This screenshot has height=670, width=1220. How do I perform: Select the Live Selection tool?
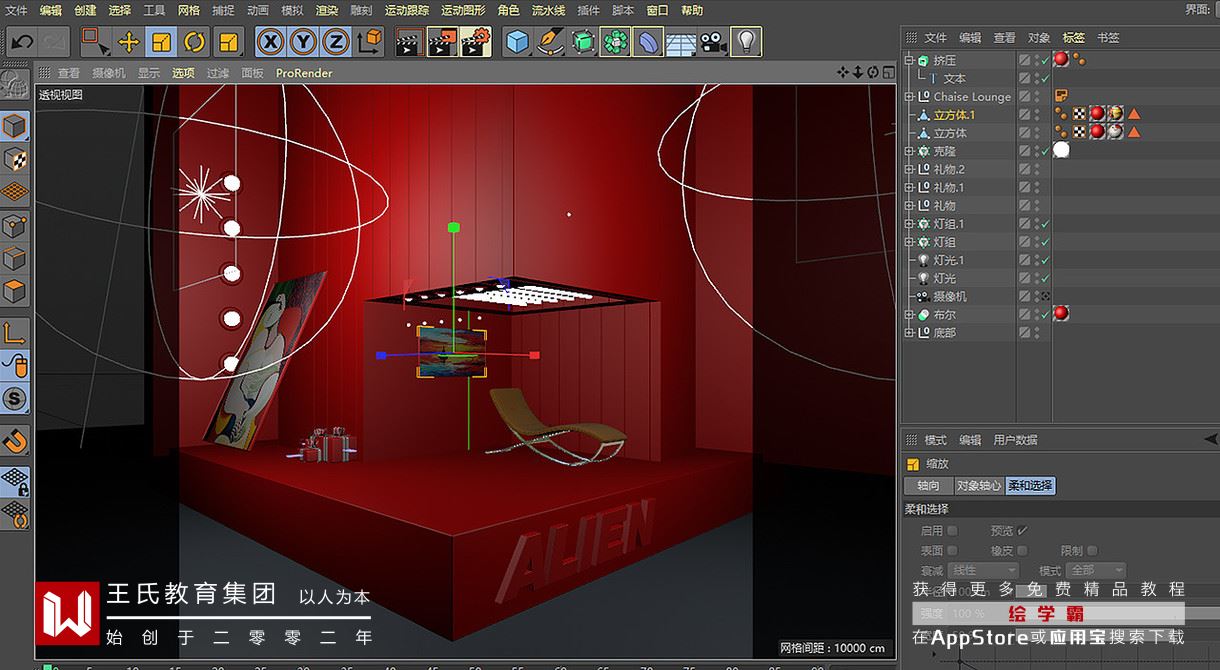pos(96,42)
